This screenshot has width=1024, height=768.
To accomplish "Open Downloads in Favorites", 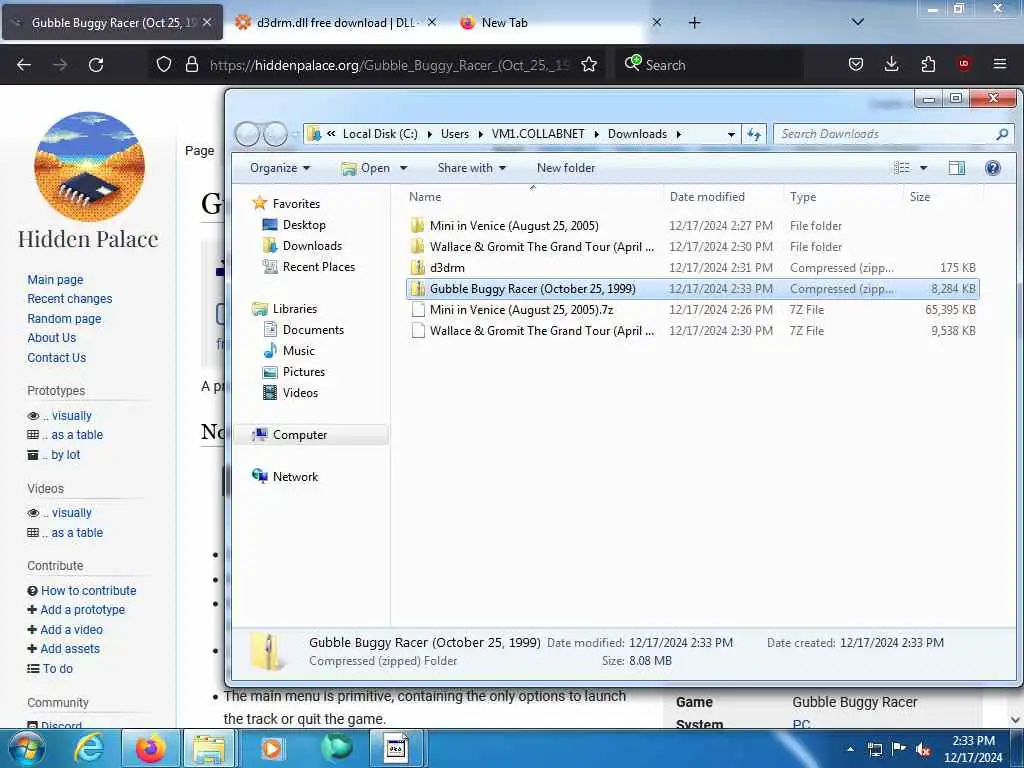I will pyautogui.click(x=302, y=246).
